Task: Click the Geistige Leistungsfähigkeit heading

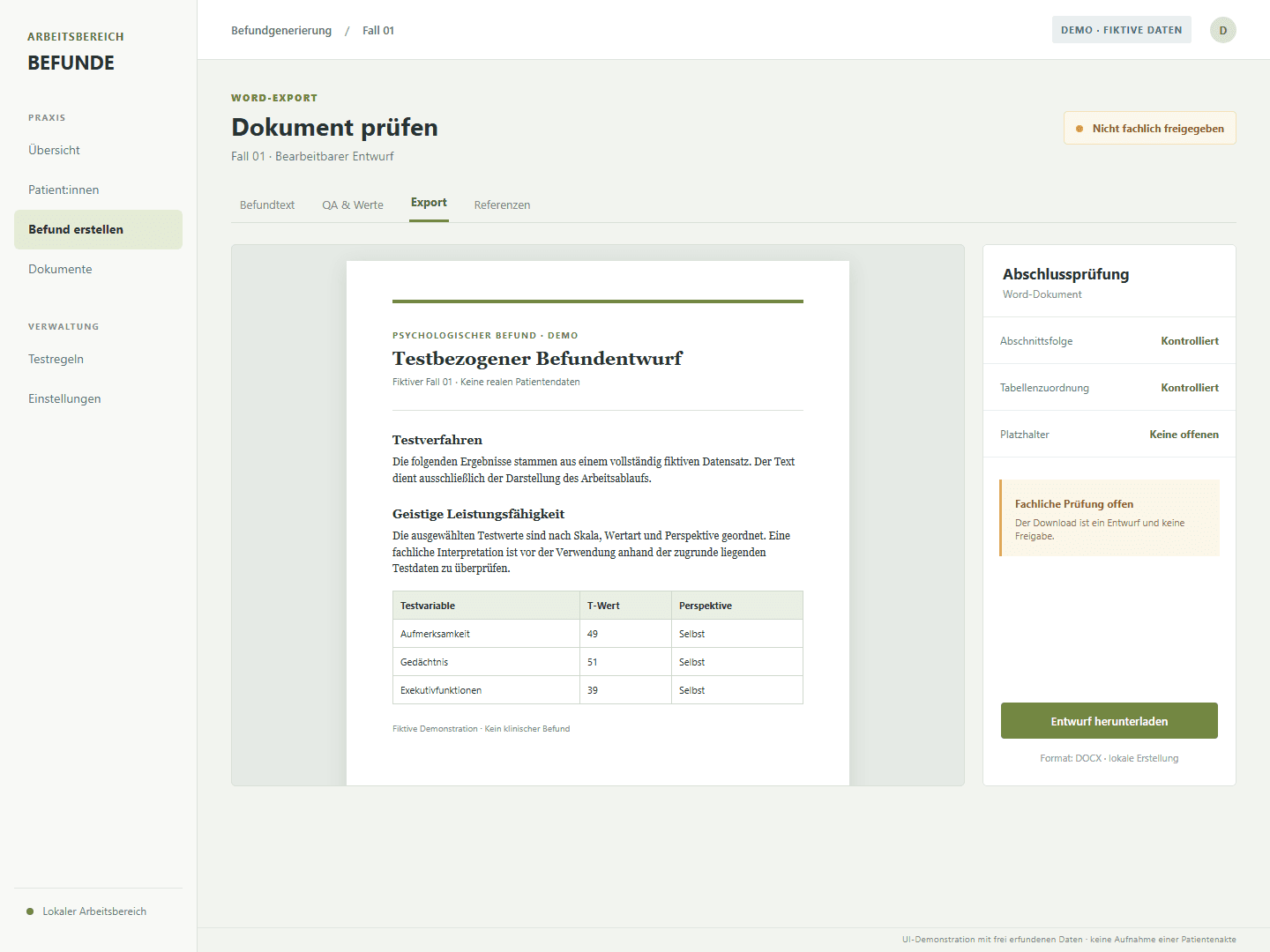Action: point(478,514)
